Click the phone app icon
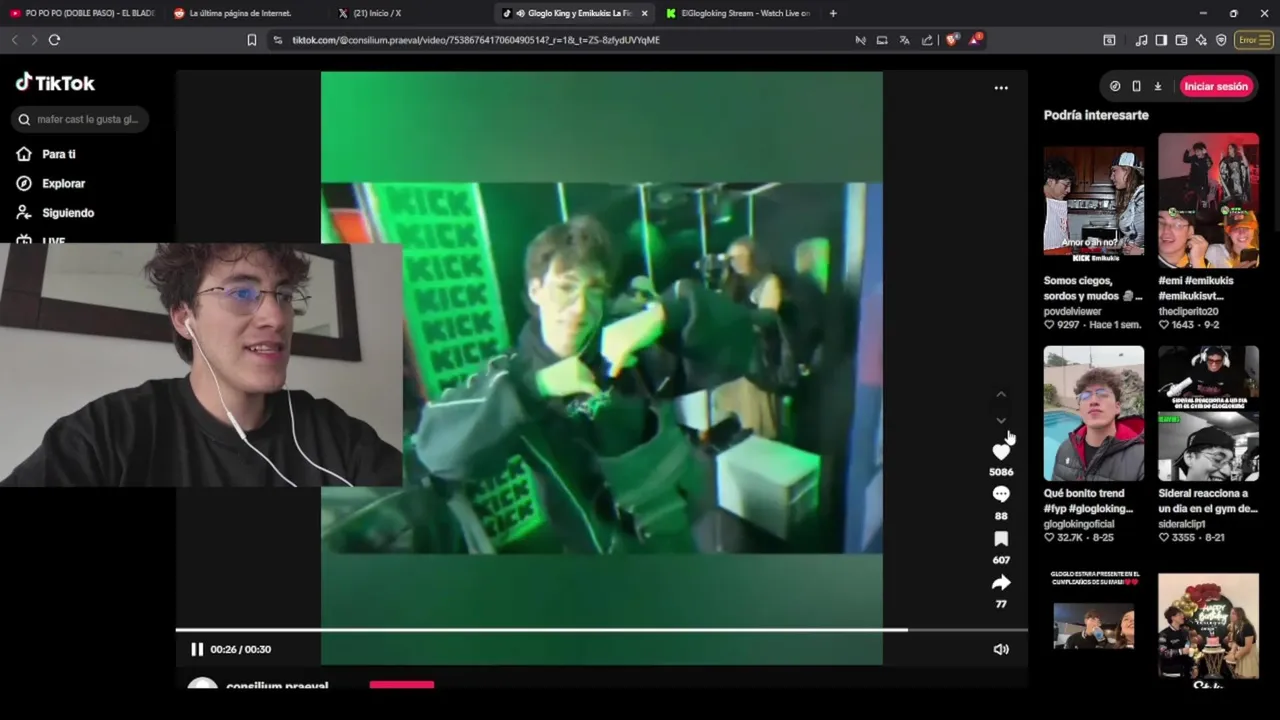The width and height of the screenshot is (1280, 720). (x=1136, y=86)
